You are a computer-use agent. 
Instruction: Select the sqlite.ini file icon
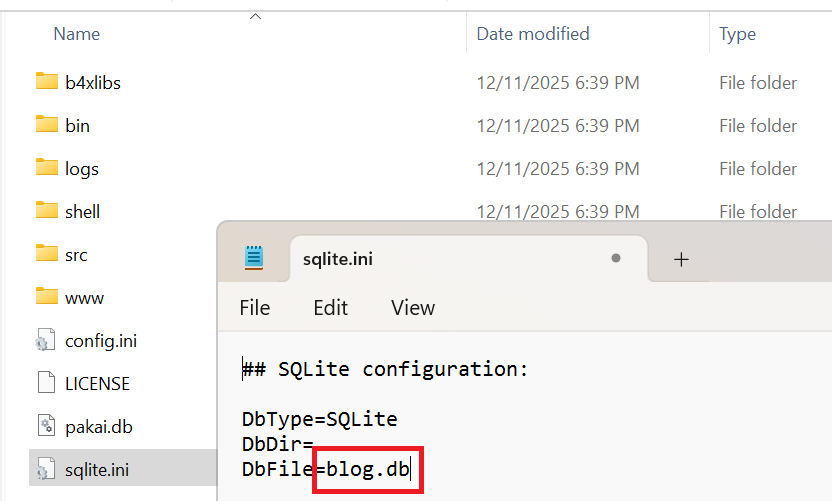coord(46,469)
